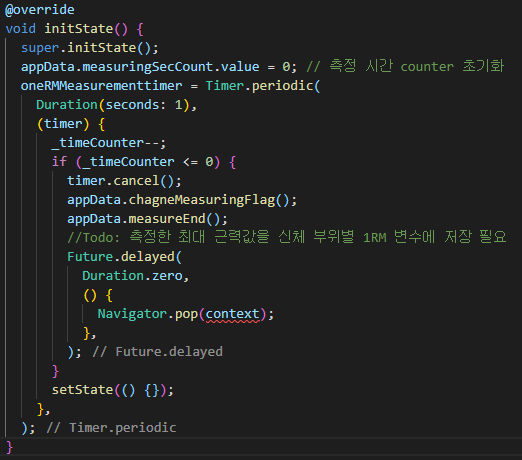Click the @override annotation
522x460 pixels.
pos(40,10)
